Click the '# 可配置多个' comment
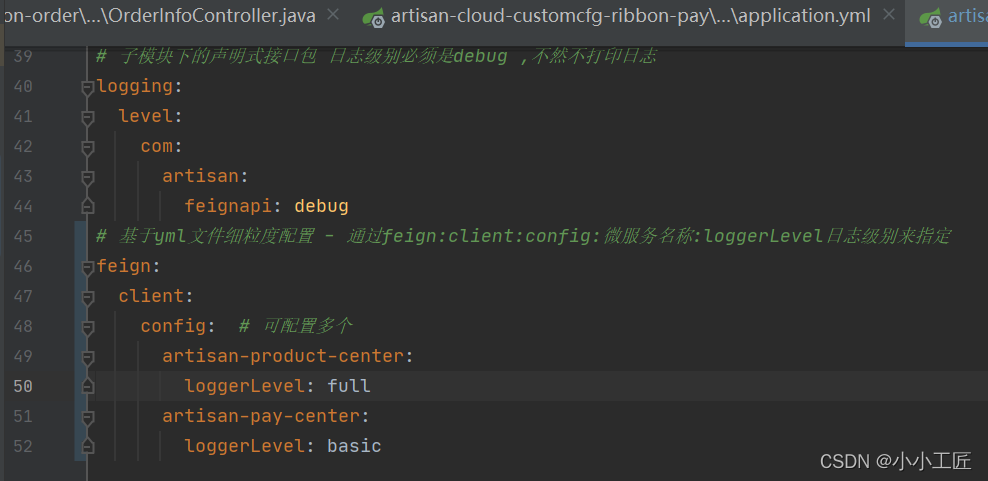The height and width of the screenshot is (481, 988). 296,326
